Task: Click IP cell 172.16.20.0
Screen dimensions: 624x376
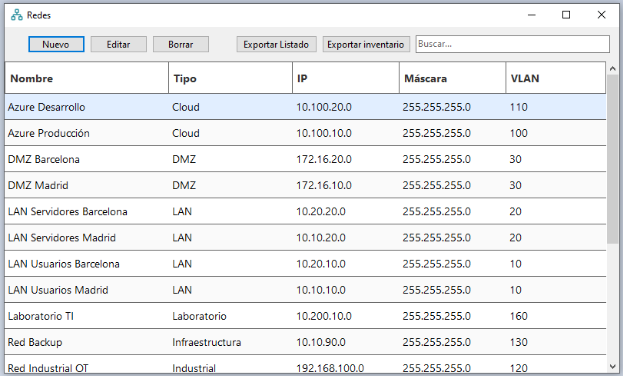Action: pos(324,159)
